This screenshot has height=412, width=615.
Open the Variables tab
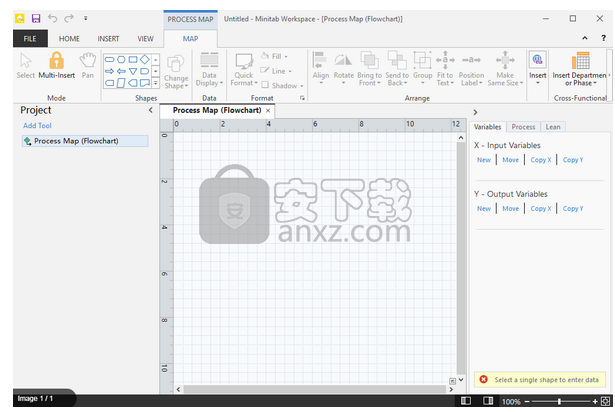click(x=487, y=127)
